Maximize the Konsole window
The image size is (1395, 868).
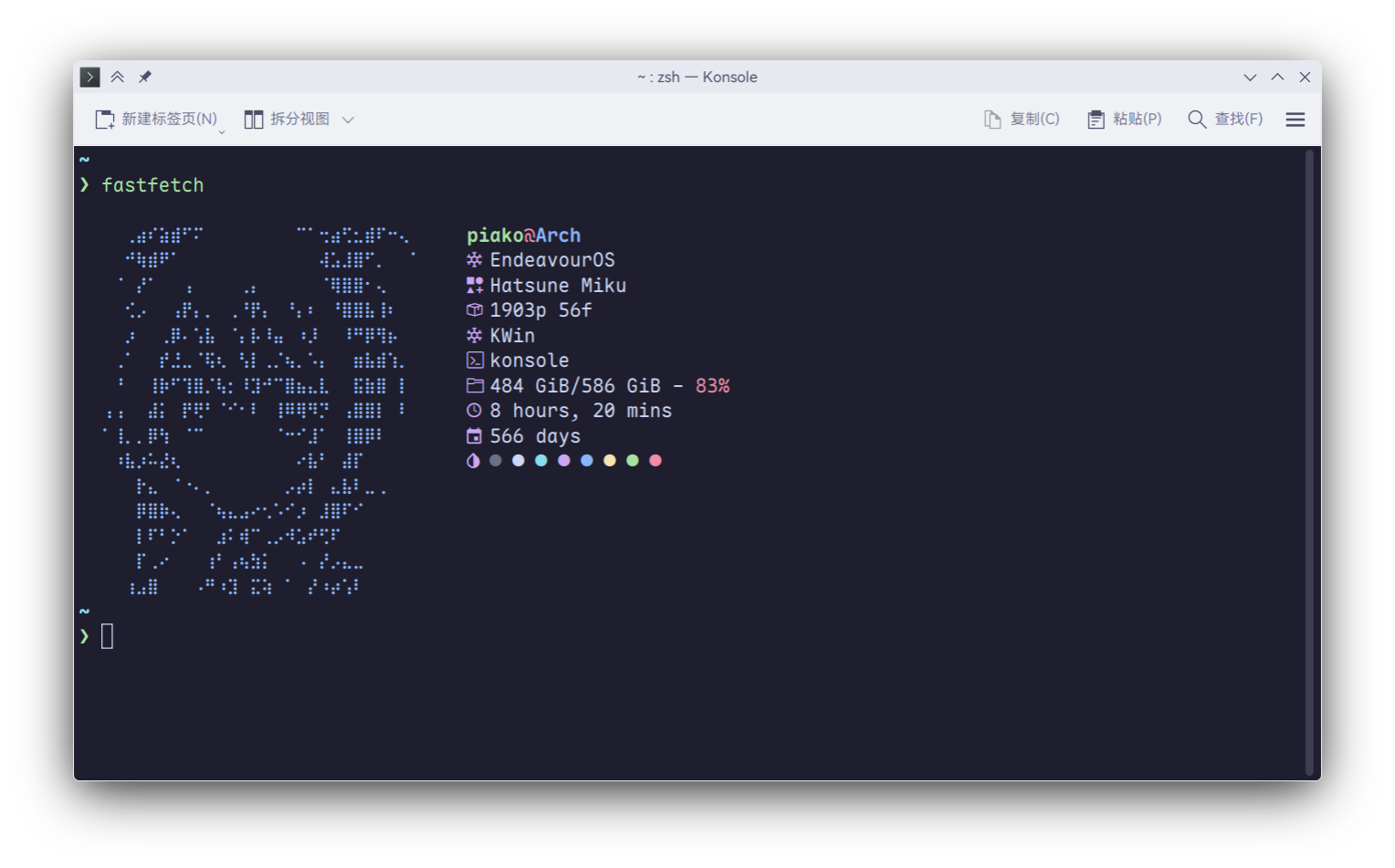tap(1277, 78)
